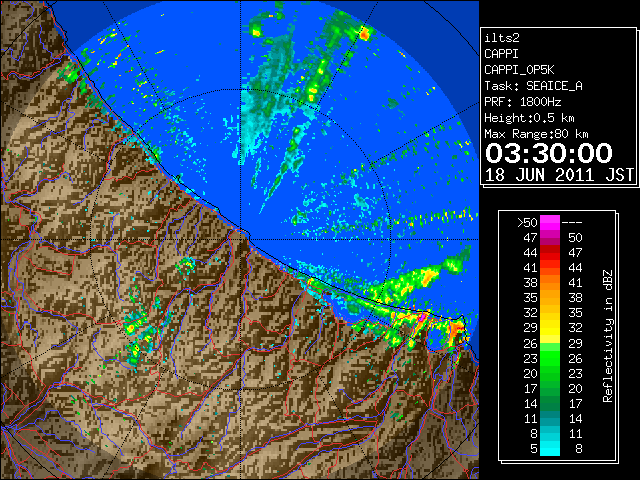Viewport: 640px width, 480px height.
Task: Click the '---' legend entry
Action: coord(572,222)
